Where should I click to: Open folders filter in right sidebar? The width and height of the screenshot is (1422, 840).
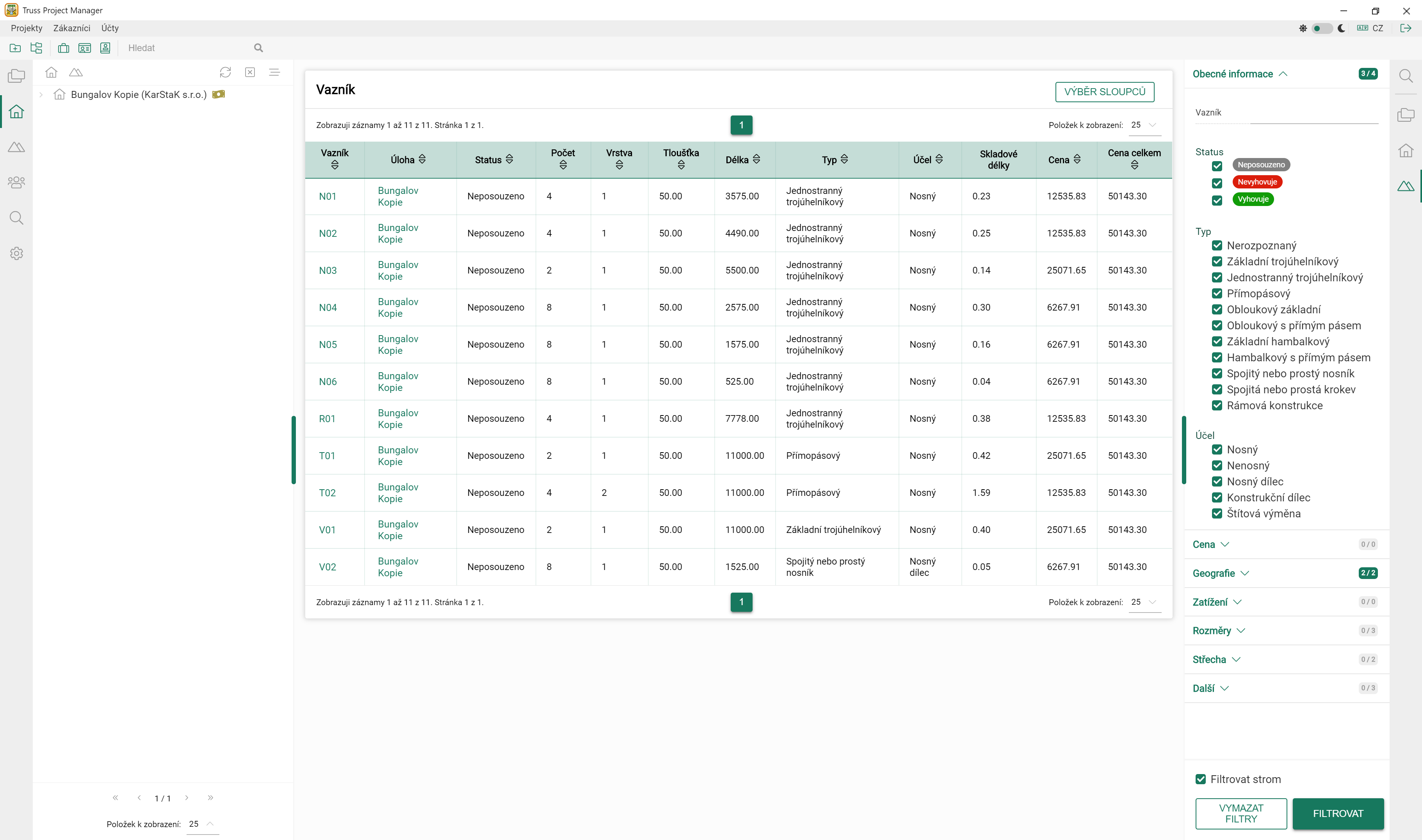pos(1406,115)
